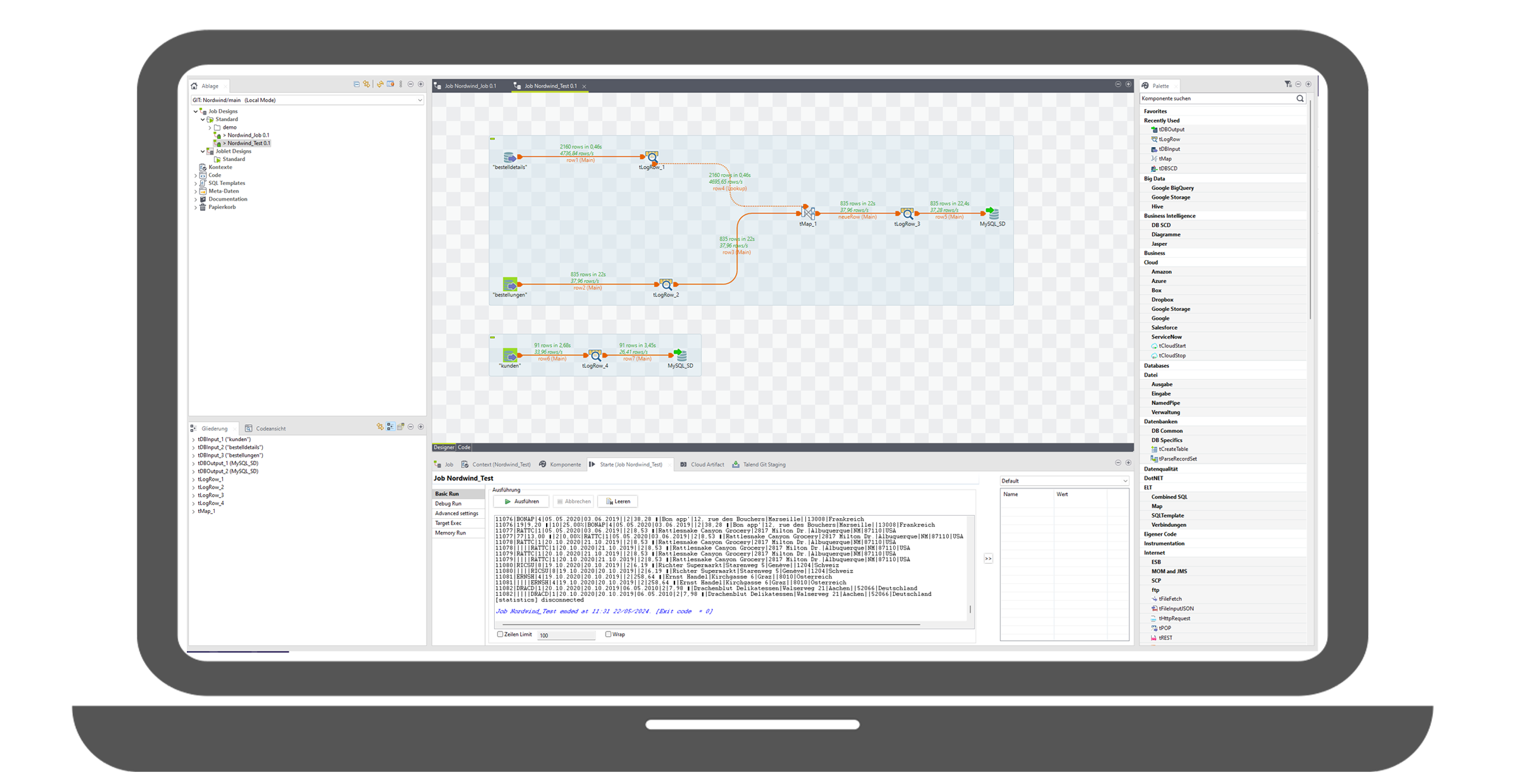Click the bestellungen database input component
This screenshot has height=784, width=1538.
coord(510,284)
